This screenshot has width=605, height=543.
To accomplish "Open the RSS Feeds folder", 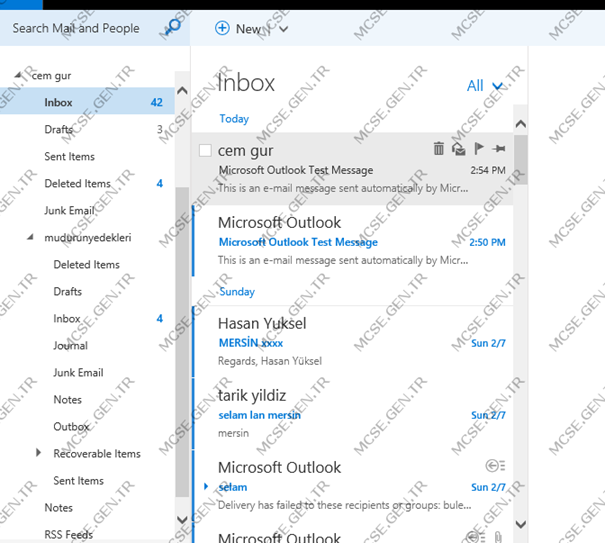I will [x=87, y=535].
